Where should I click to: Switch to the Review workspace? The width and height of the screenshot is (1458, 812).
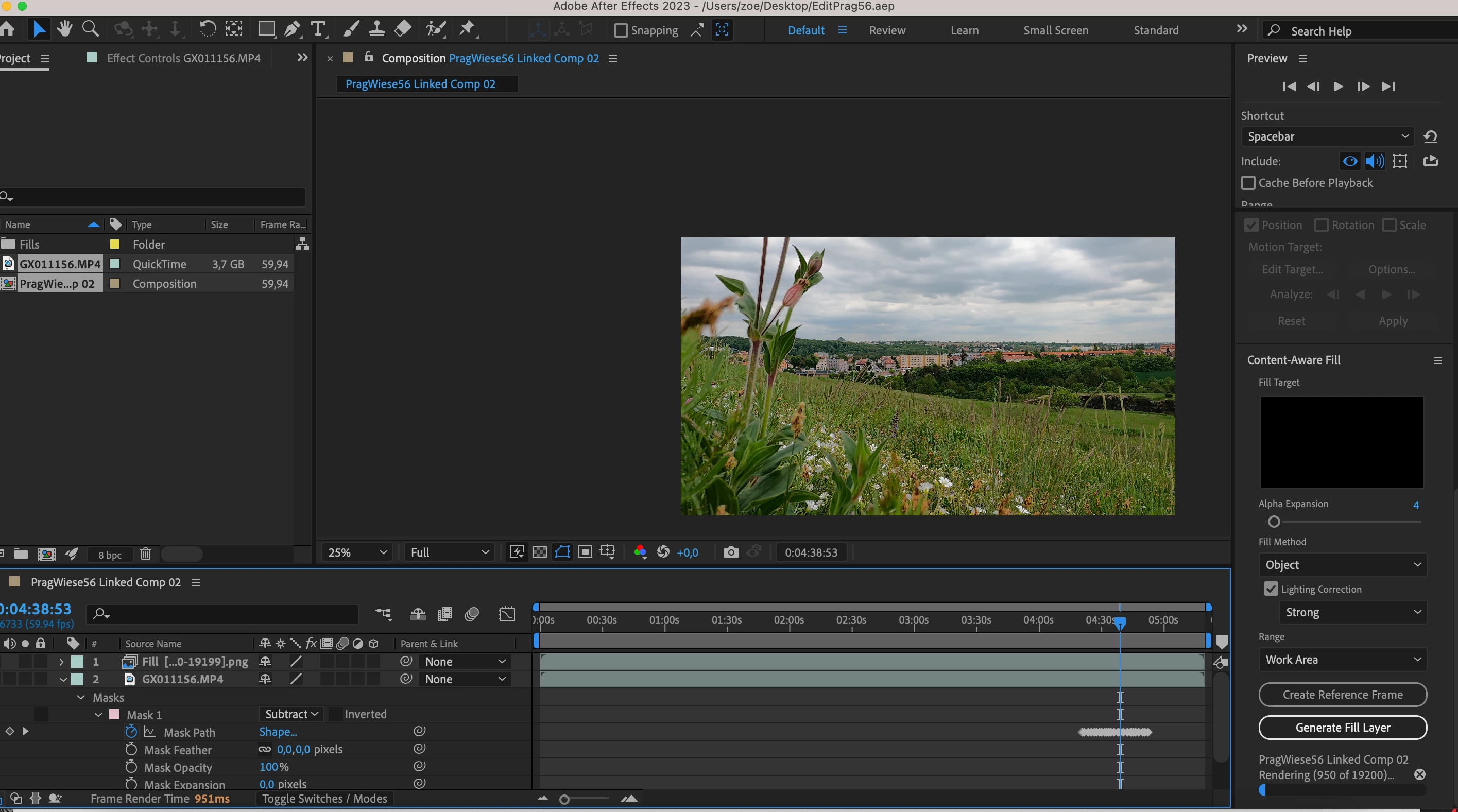[887, 30]
